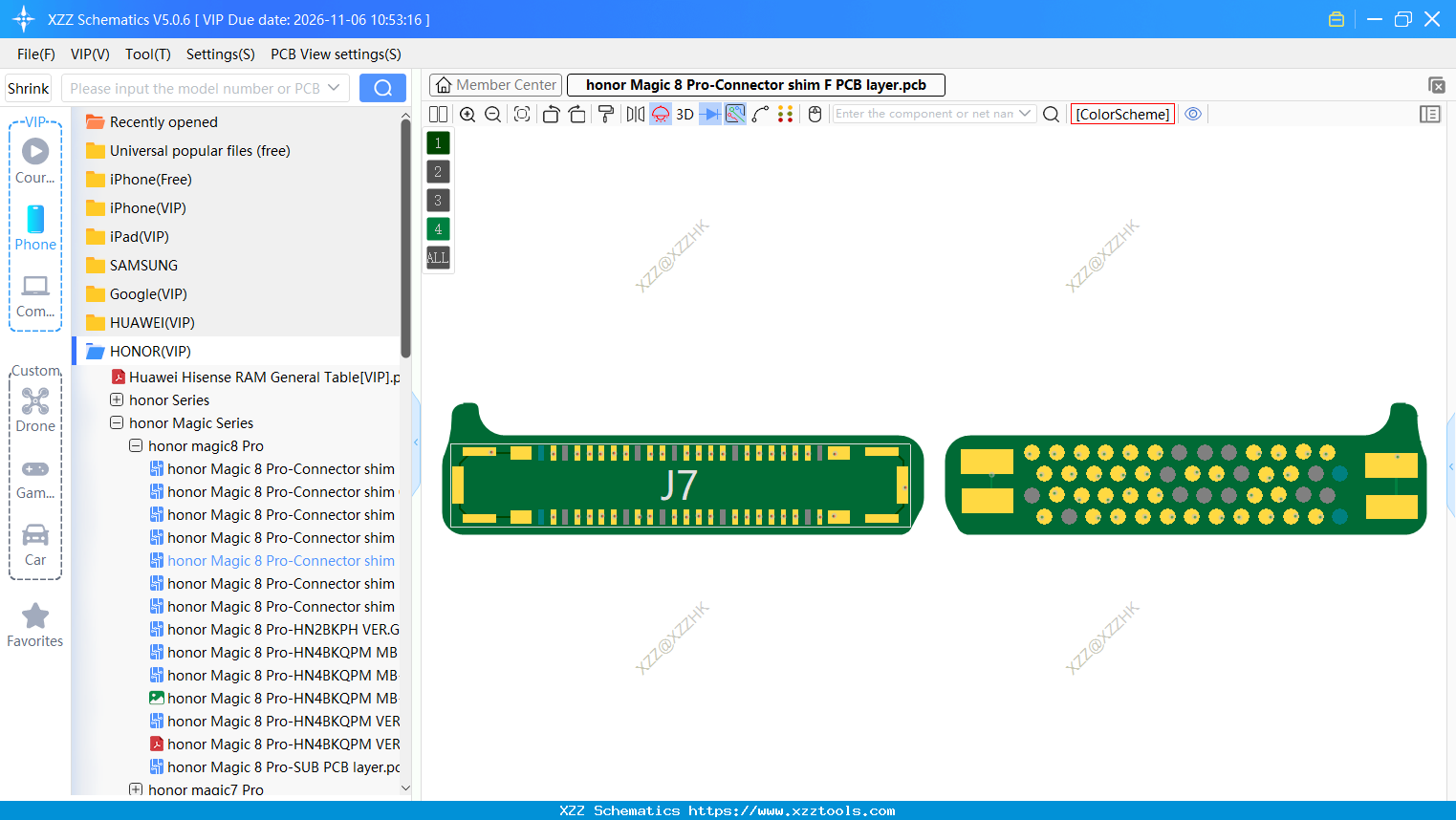Image resolution: width=1456 pixels, height=820 pixels.
Task: Show ALL PCB layers
Action: coord(438,258)
